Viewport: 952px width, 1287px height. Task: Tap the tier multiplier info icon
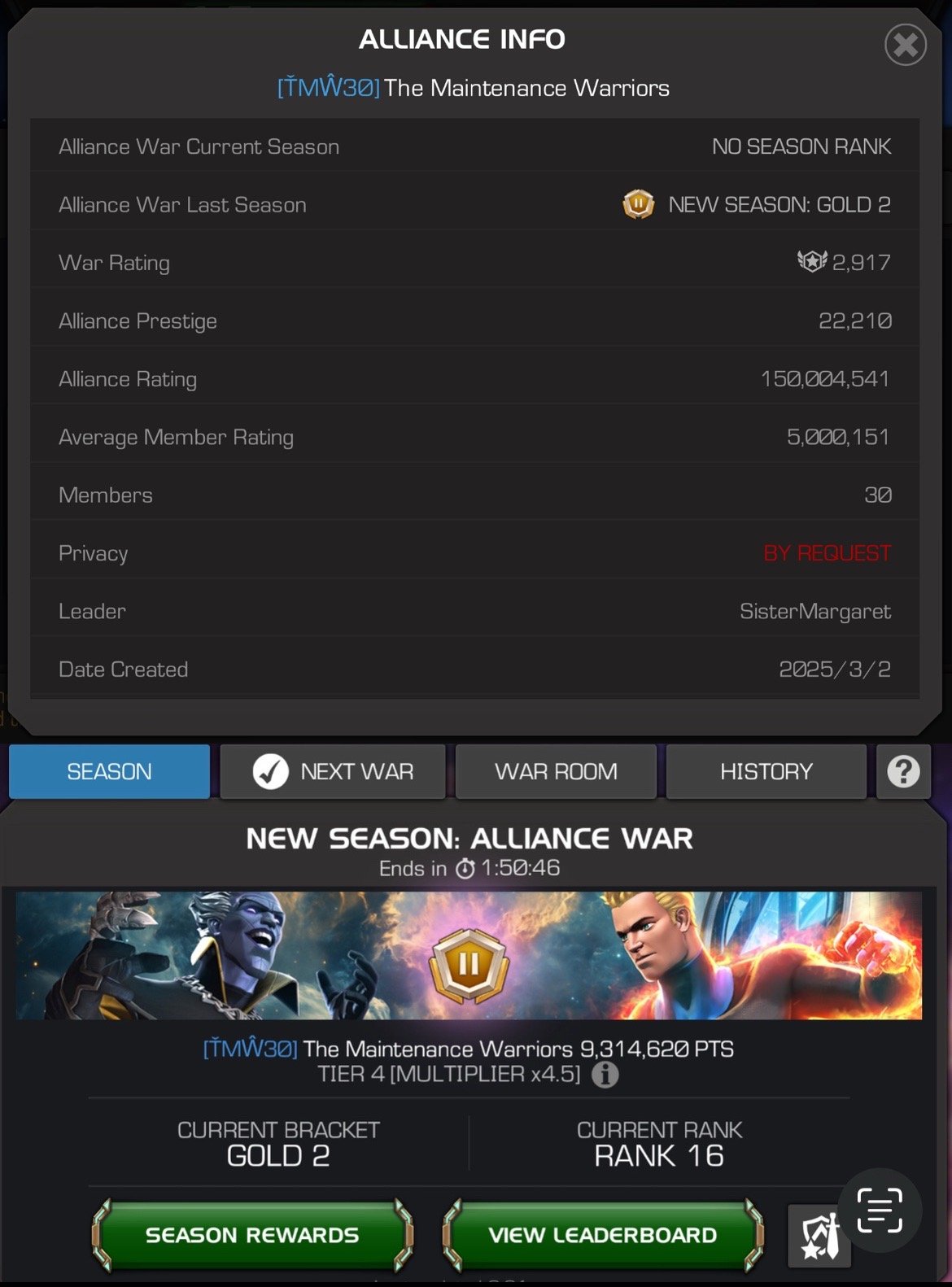pyautogui.click(x=605, y=1075)
